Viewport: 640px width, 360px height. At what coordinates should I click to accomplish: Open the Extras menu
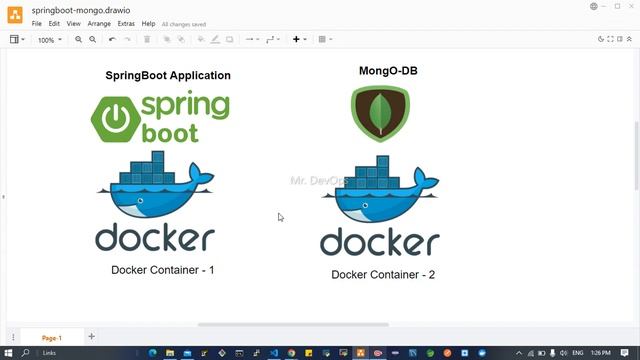126,24
